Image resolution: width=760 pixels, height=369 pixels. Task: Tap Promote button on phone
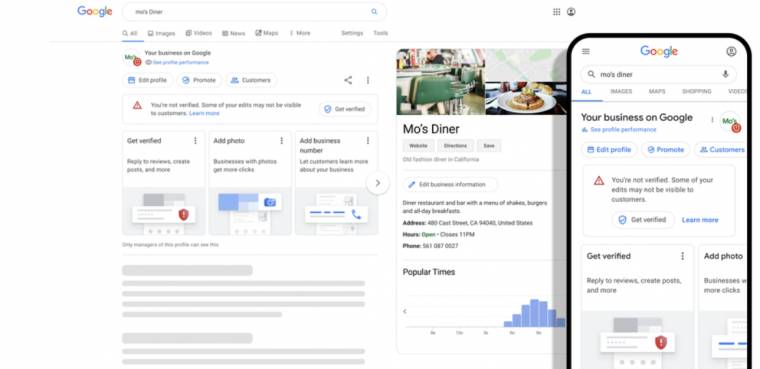[x=665, y=150]
